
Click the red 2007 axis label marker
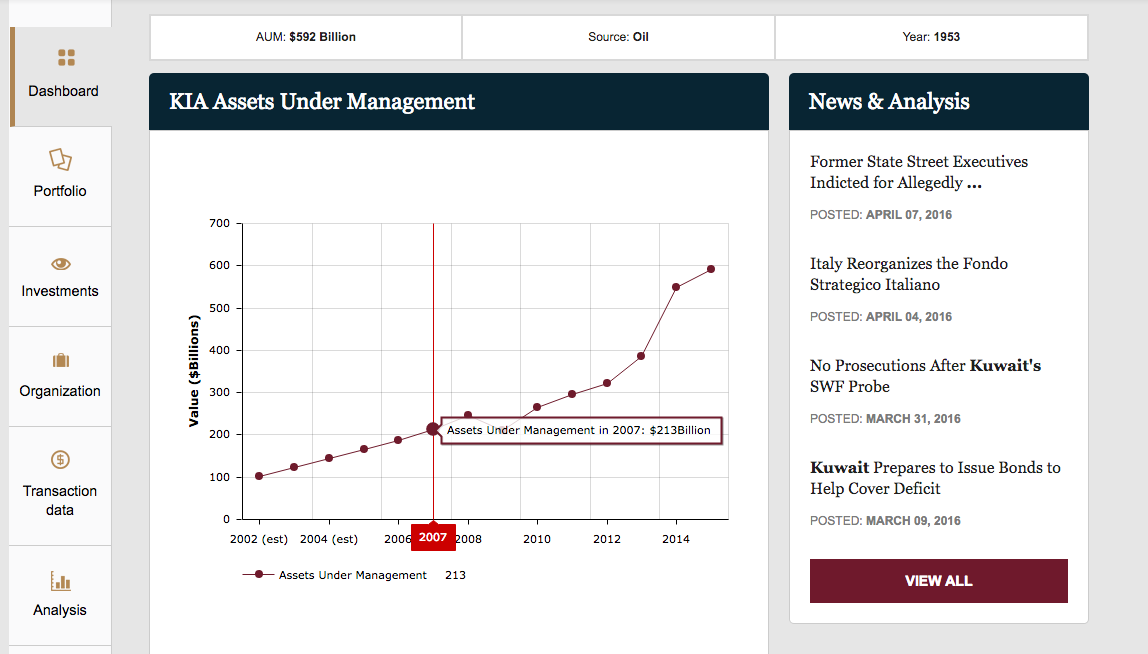click(433, 537)
